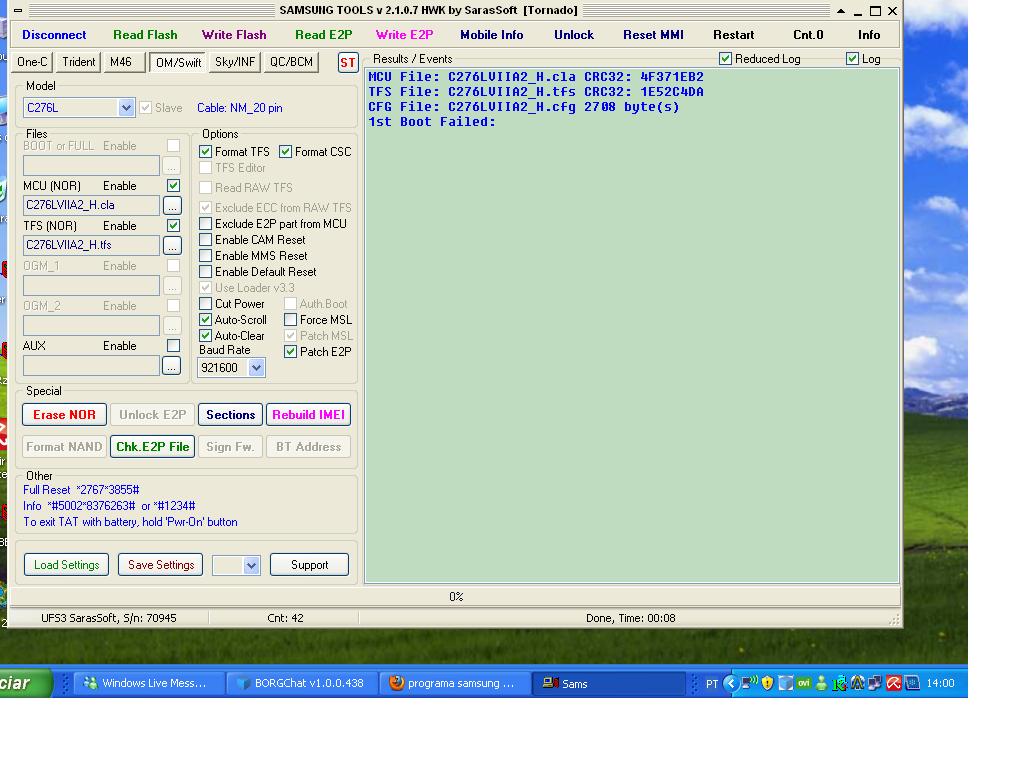
Task: Switch to the Firefox 'programa samsung' taskbar item
Action: point(455,683)
